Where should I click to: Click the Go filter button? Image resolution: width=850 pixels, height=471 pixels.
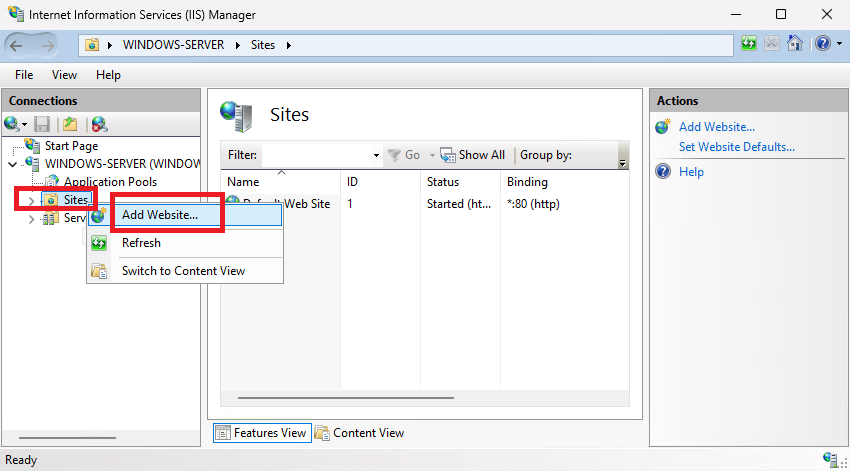pos(404,155)
